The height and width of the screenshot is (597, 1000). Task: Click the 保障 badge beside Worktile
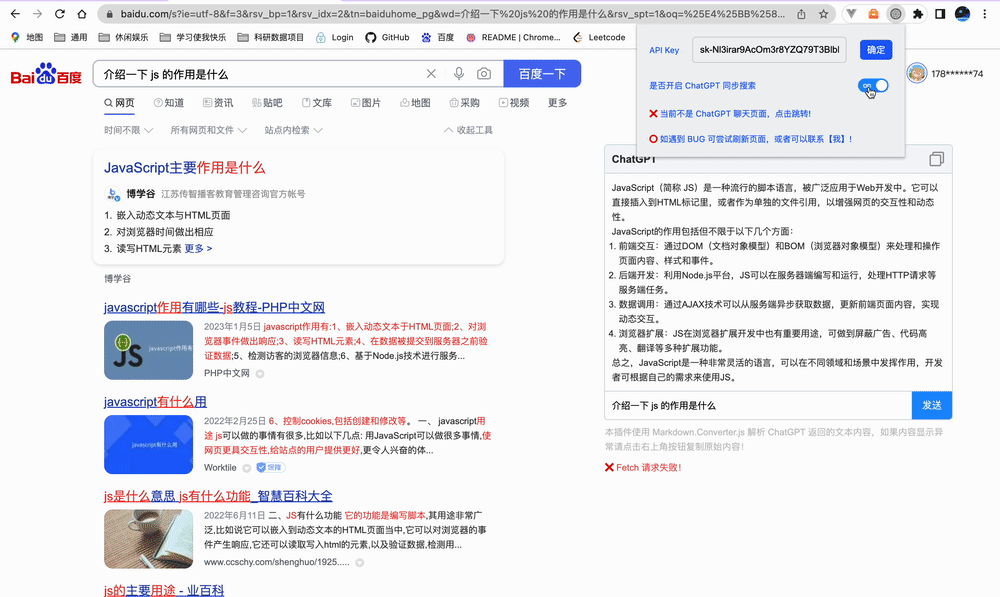click(x=270, y=468)
